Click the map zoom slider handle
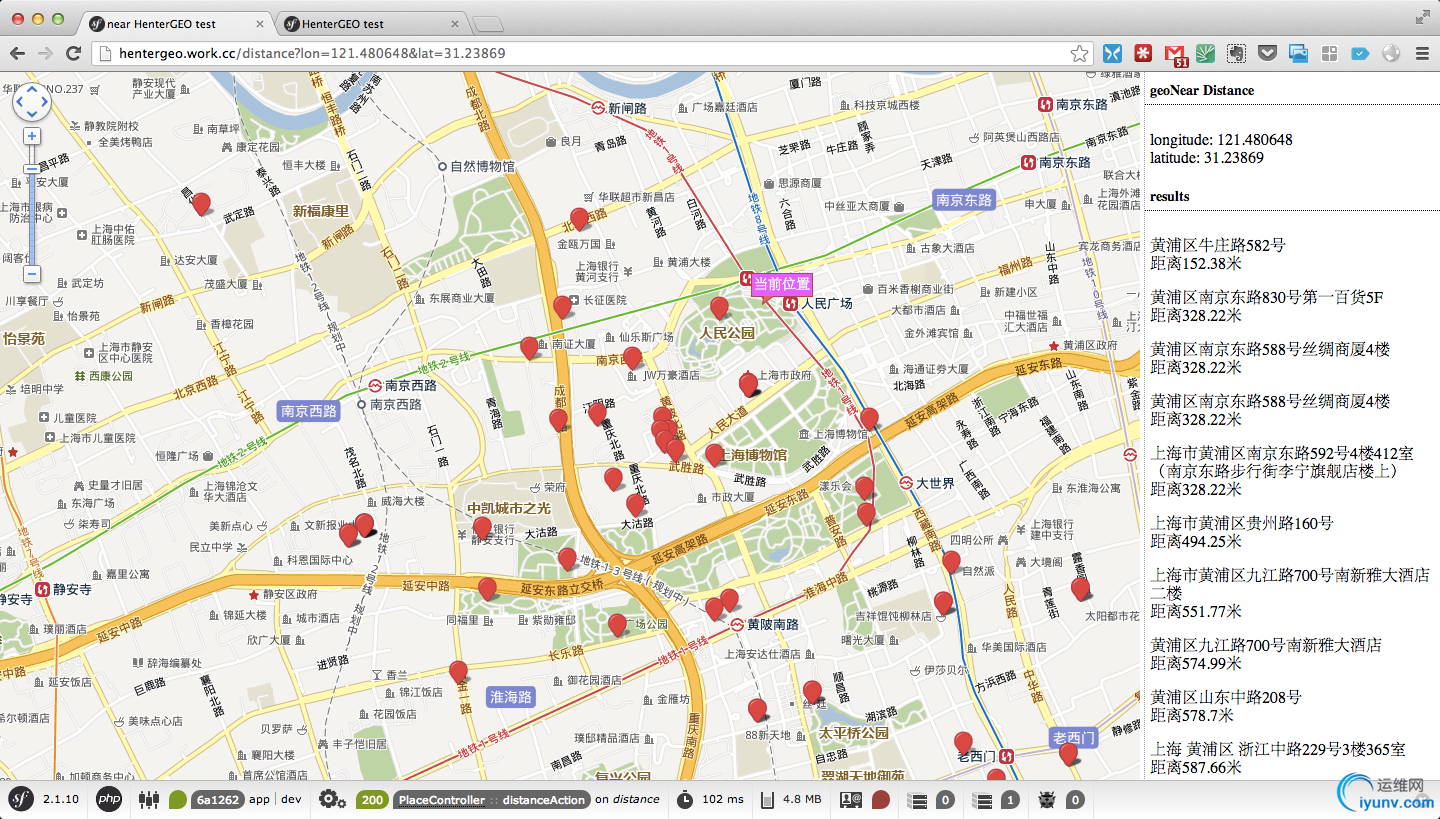The height and width of the screenshot is (819, 1440). click(x=32, y=169)
